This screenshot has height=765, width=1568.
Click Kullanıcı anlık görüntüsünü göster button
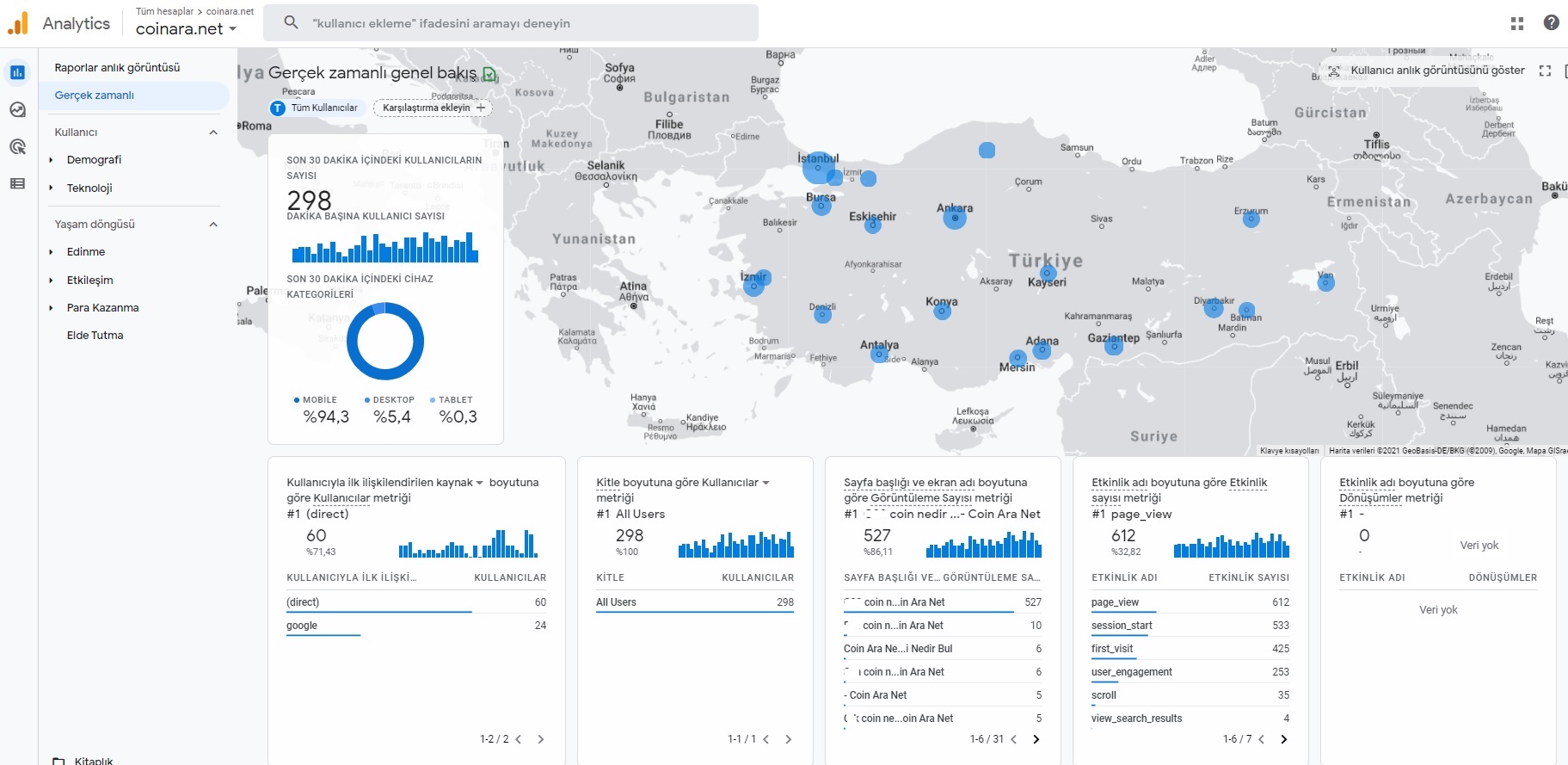pos(1426,71)
